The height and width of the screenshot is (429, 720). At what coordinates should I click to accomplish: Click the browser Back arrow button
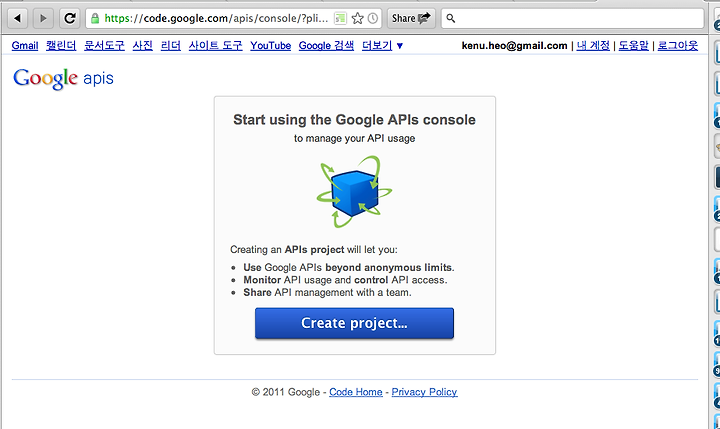17,18
